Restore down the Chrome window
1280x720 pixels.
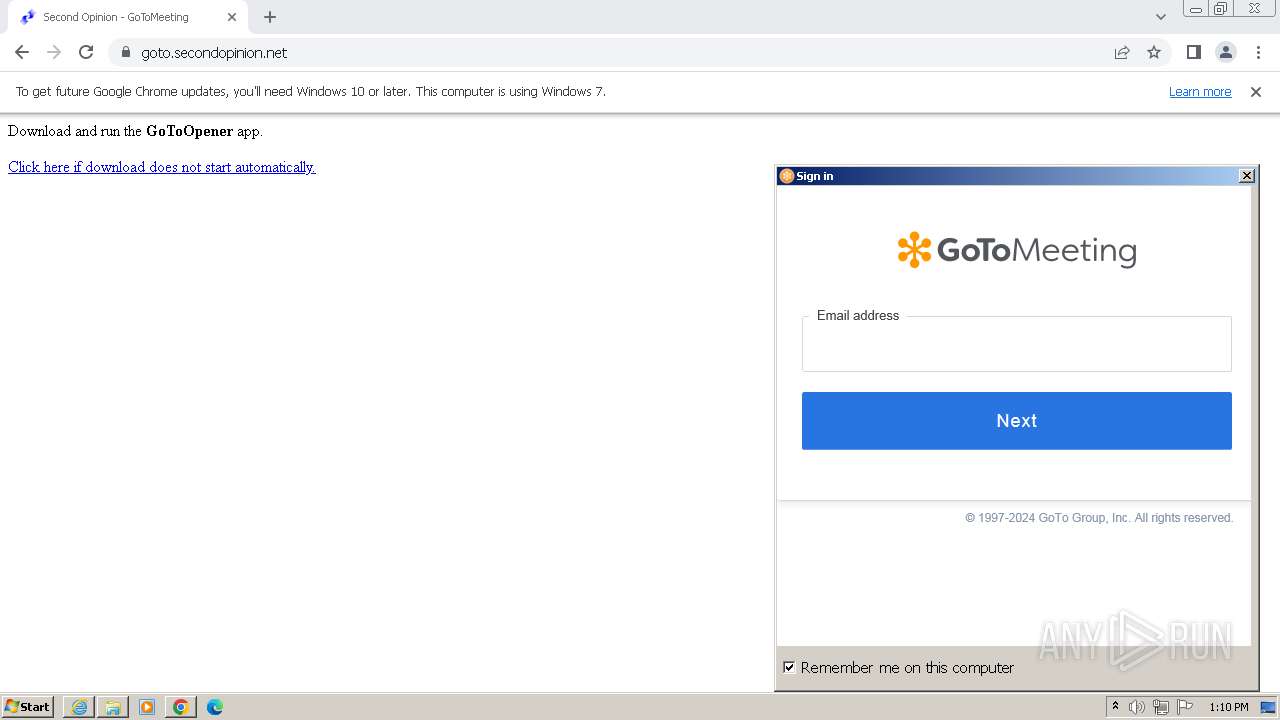[1221, 9]
